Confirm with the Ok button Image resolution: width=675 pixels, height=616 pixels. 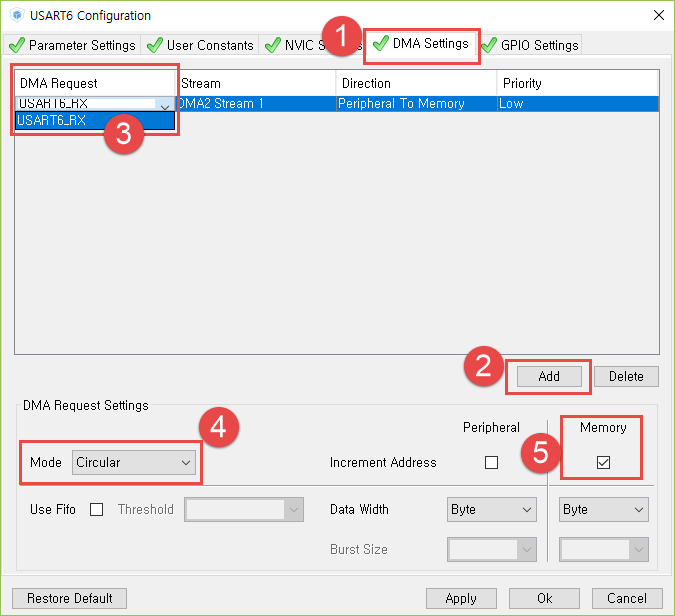click(544, 598)
